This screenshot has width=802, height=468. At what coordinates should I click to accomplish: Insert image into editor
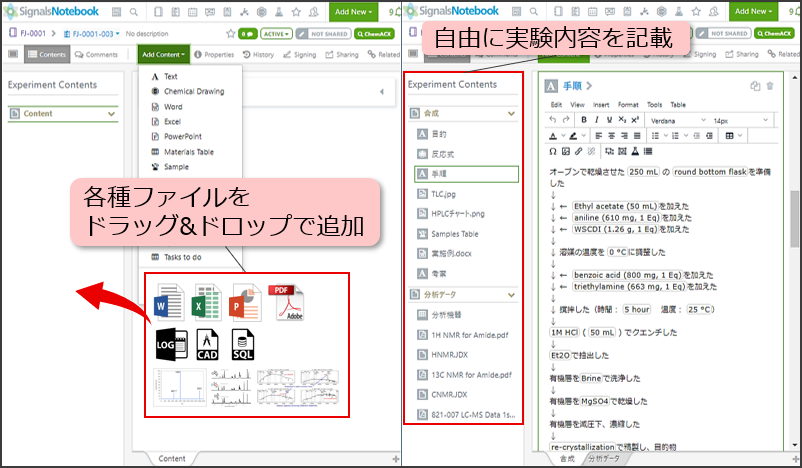(566, 151)
